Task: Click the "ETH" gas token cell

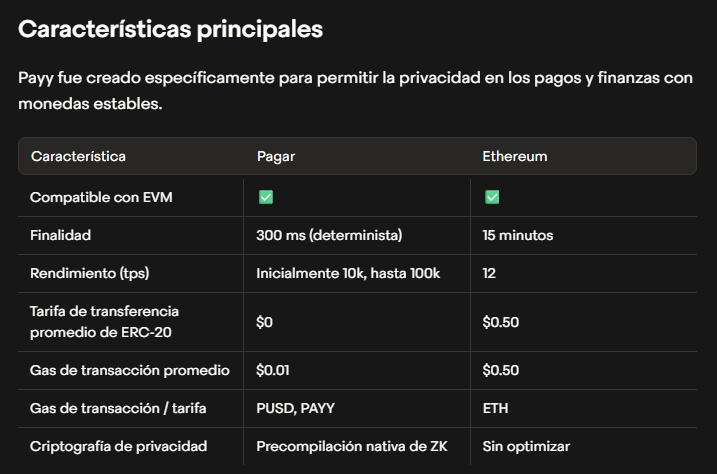Action: (496, 408)
